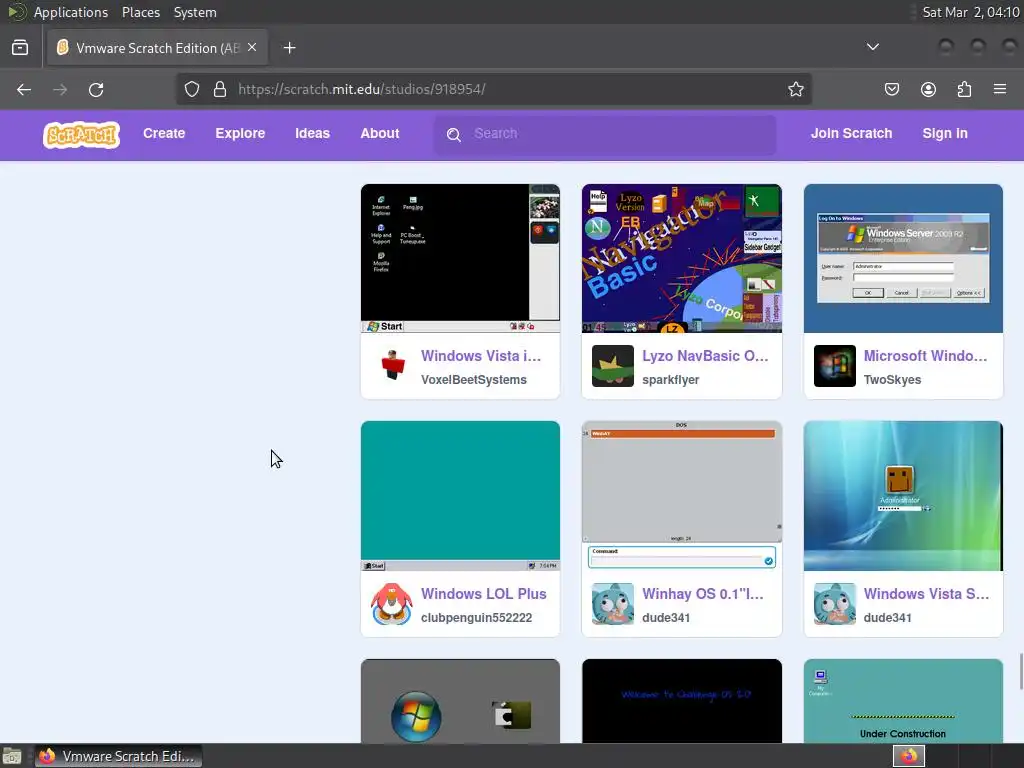Open Explore in Scratch navbar
Image resolution: width=1024 pixels, height=768 pixels.
(x=240, y=133)
